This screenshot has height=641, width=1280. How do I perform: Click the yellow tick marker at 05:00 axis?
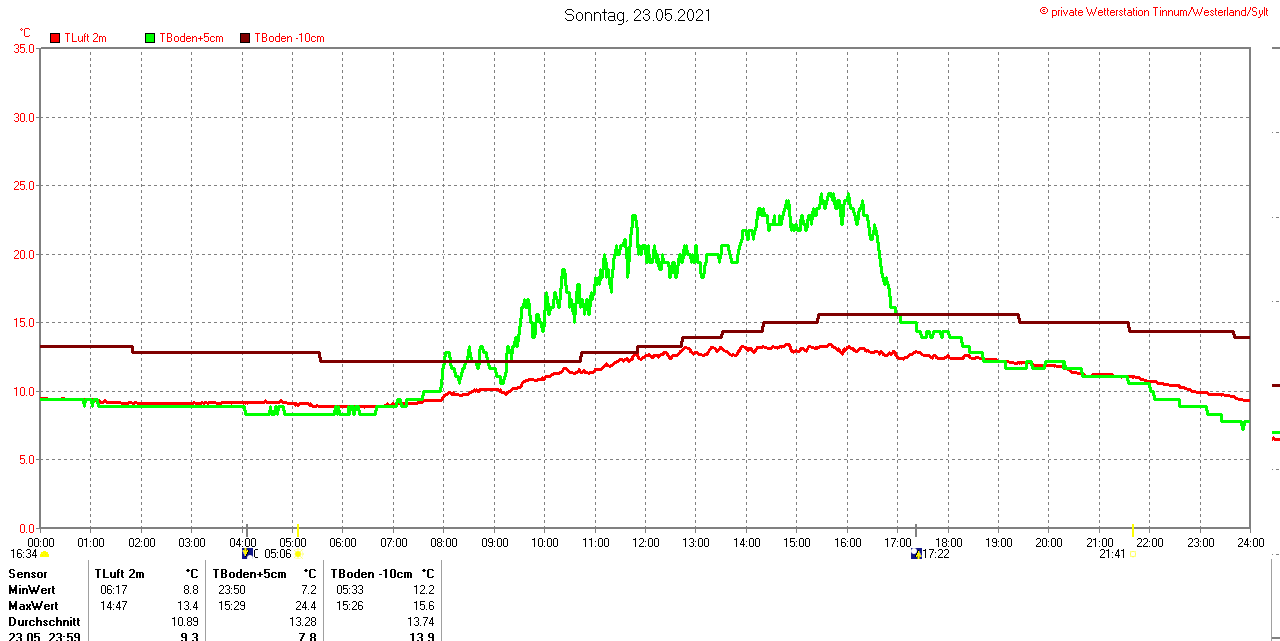[298, 529]
